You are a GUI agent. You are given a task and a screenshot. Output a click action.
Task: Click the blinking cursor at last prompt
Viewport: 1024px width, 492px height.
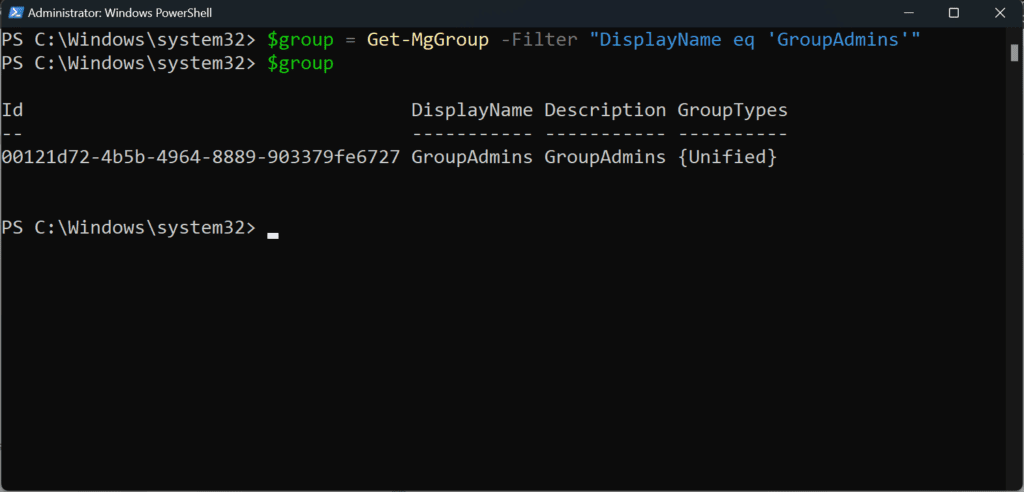273,236
